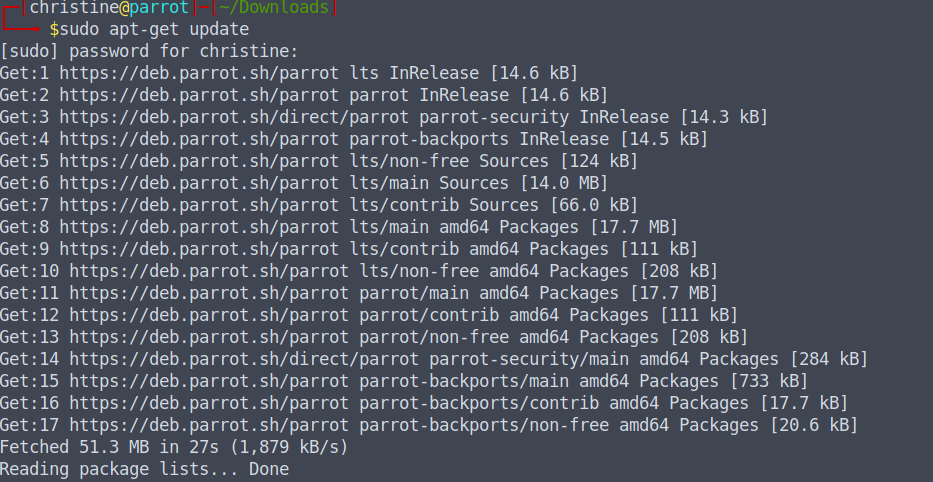The width and height of the screenshot is (933, 482).
Task: Click the '[733 kB]' size on Get:15
Action: [x=768, y=381]
